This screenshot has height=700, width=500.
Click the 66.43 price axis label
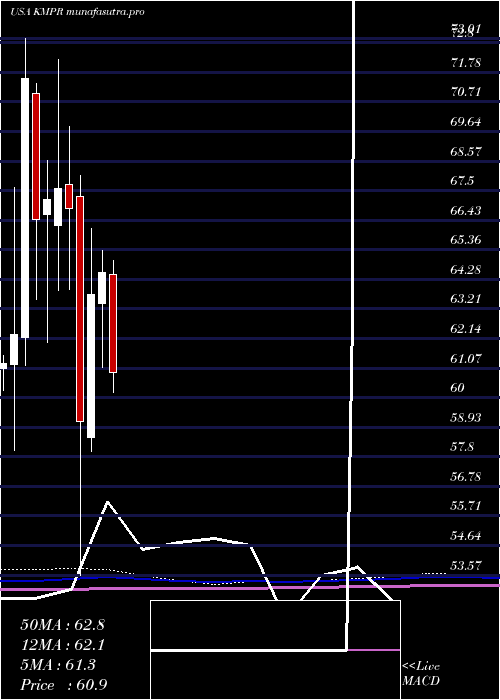pyautogui.click(x=466, y=210)
